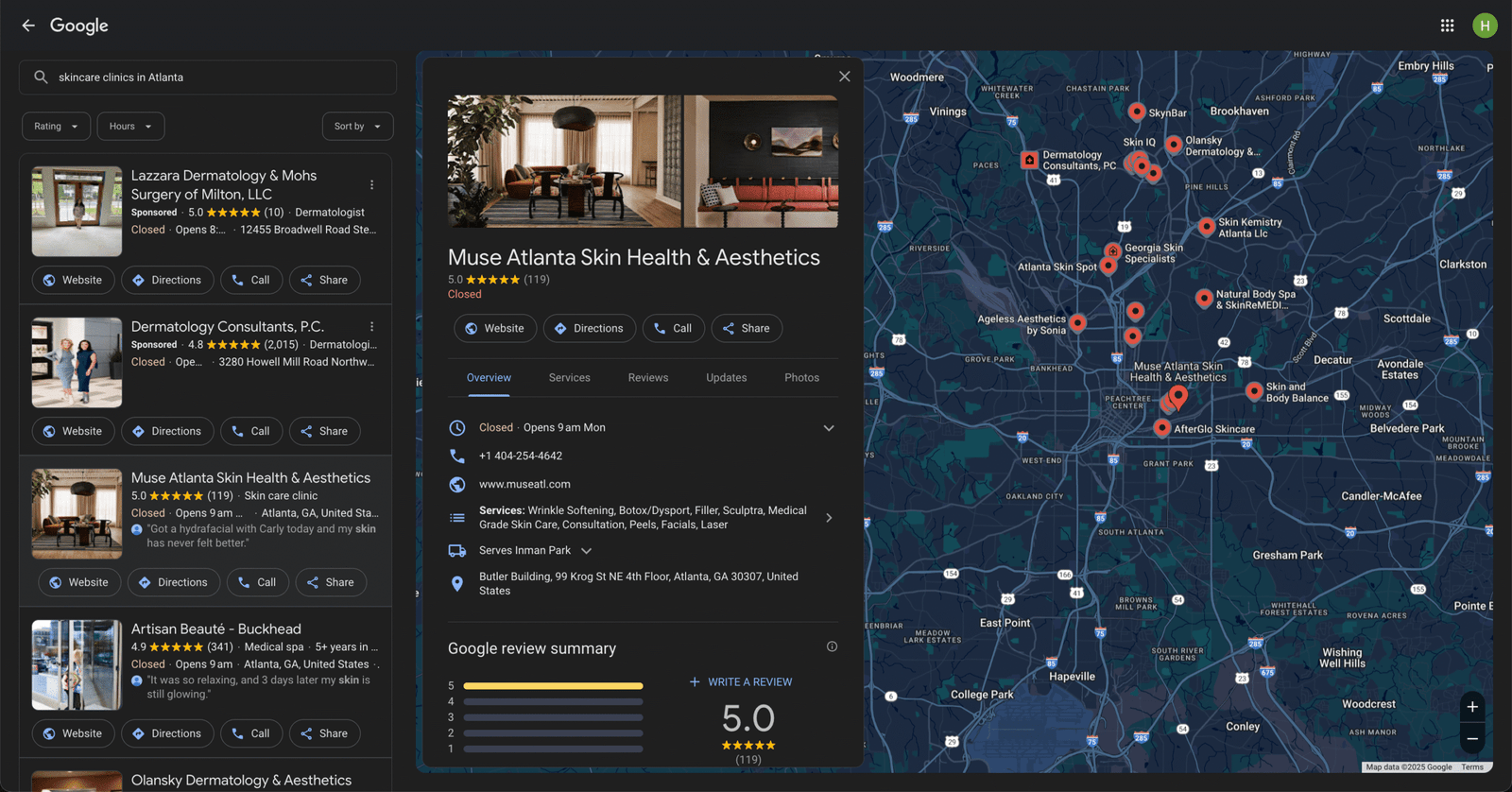Viewport: 1512px width, 792px height.
Task: Click the review summary info icon
Action: point(832,646)
